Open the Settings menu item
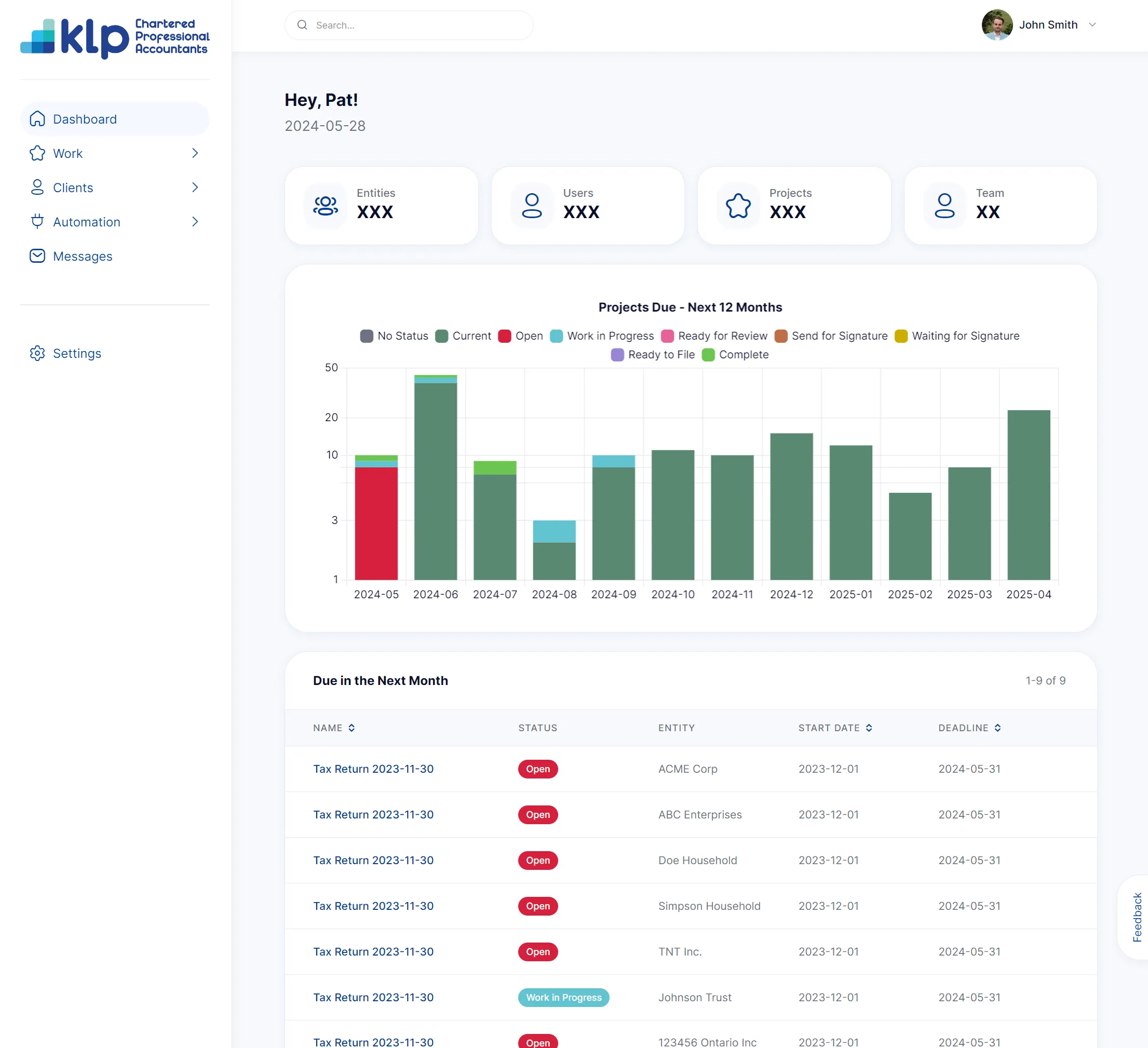The height and width of the screenshot is (1048, 1148). tap(114, 353)
